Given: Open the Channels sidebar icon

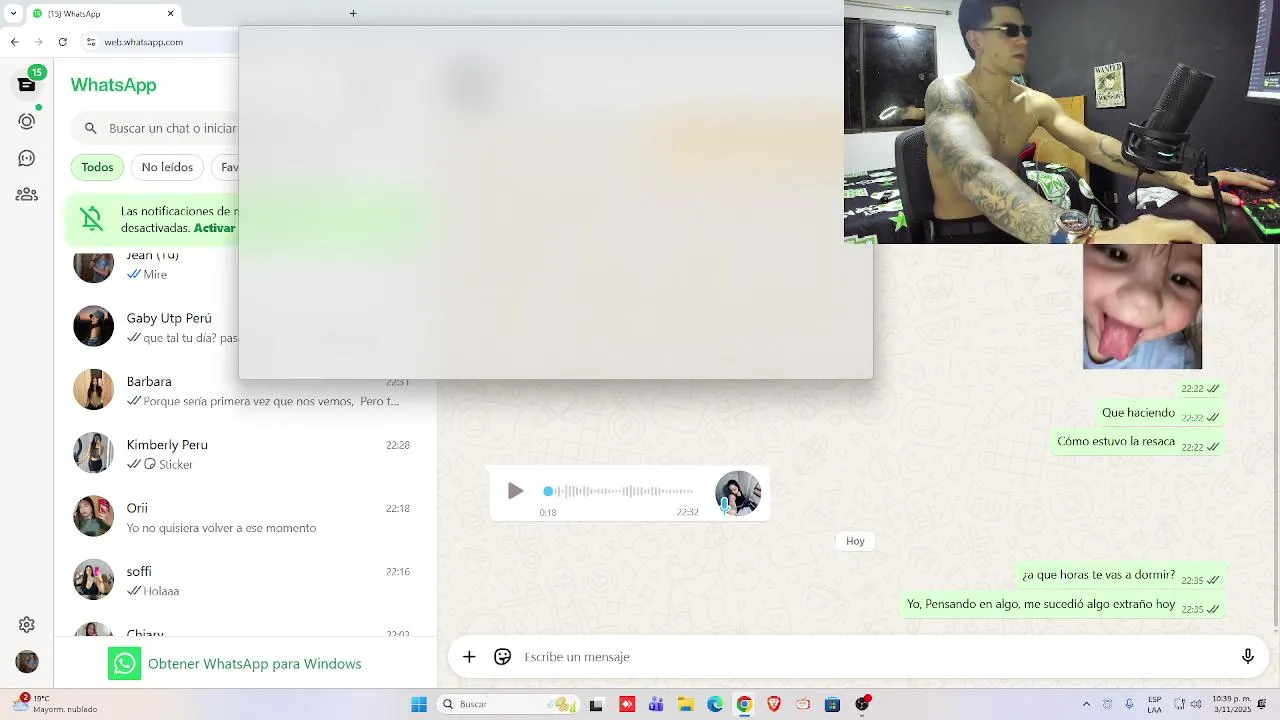Looking at the screenshot, I should [27, 158].
